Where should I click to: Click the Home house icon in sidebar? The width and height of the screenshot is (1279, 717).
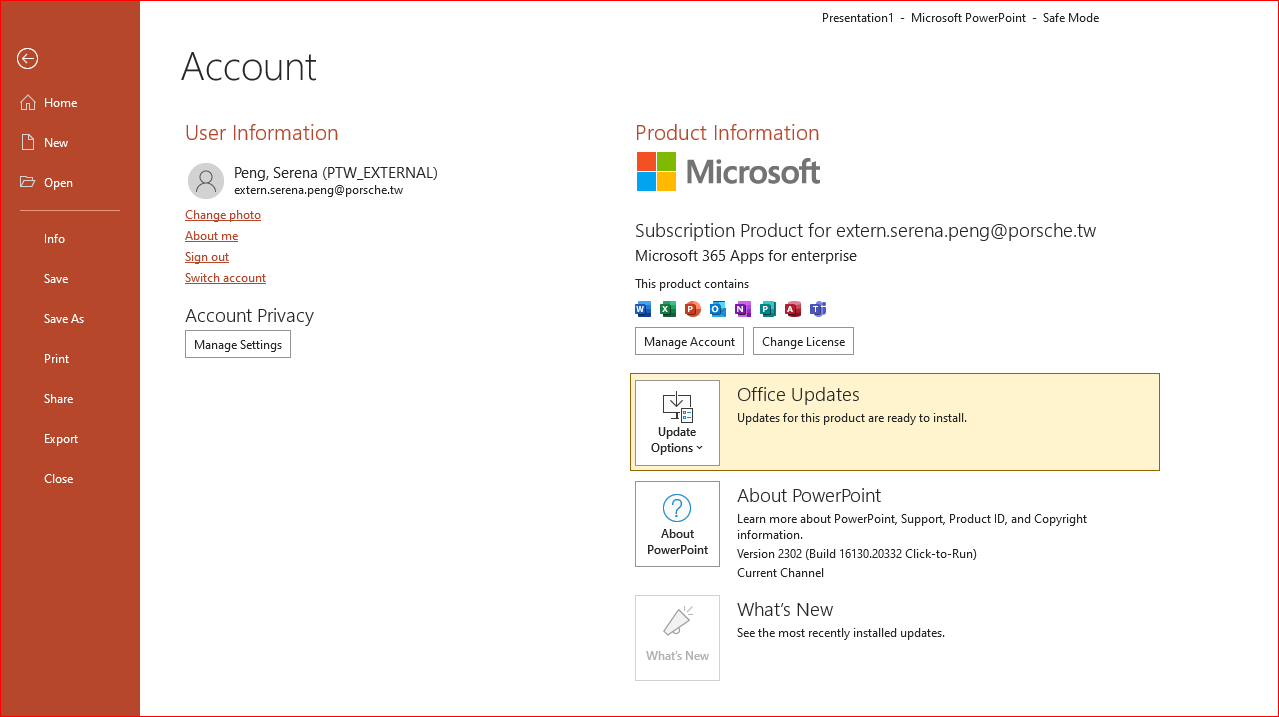[28, 102]
